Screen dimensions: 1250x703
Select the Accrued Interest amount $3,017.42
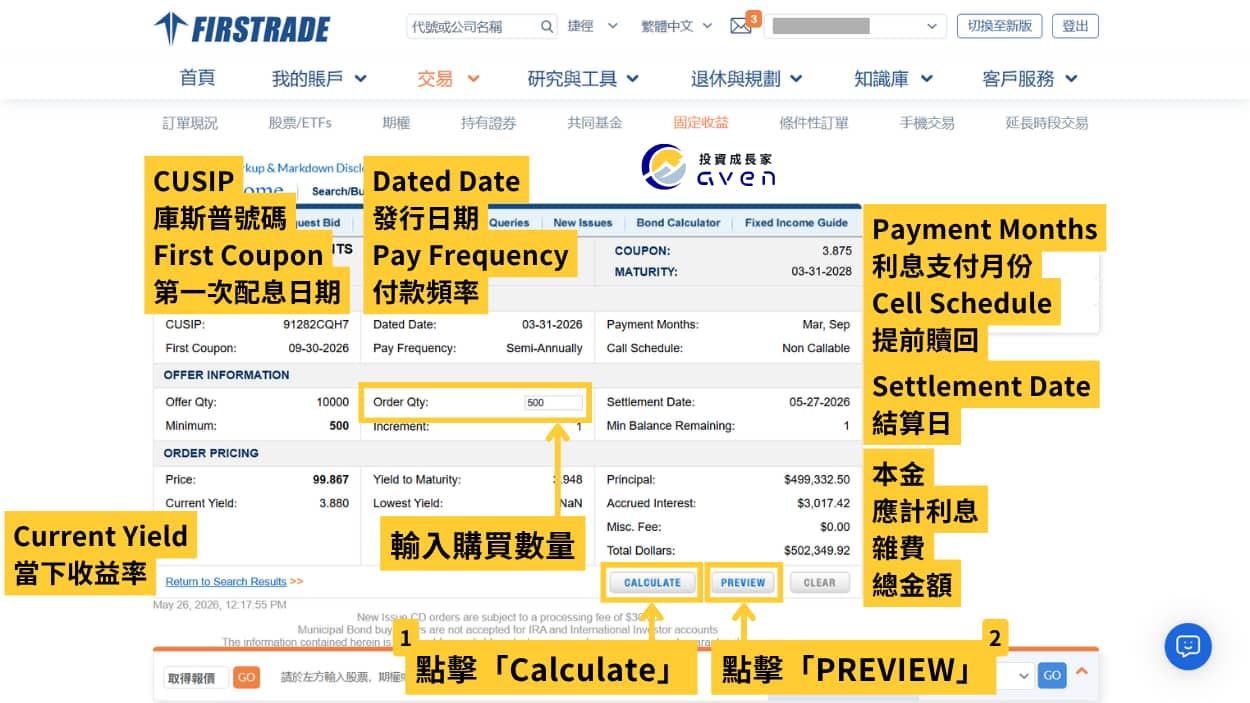(823, 503)
